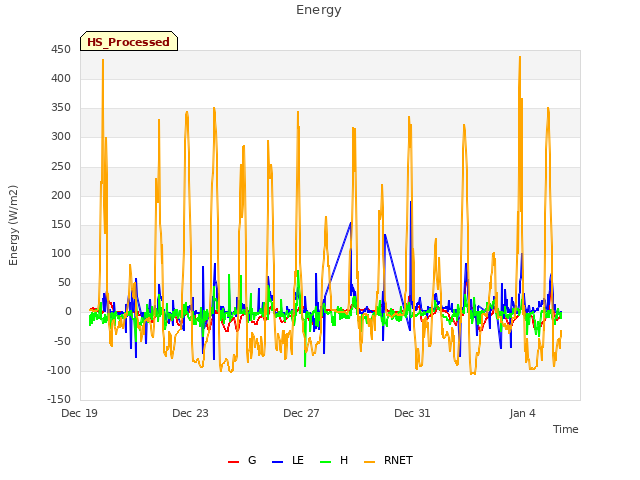Click the -100 y-axis tick label
The width and height of the screenshot is (640, 480).
pos(59,370)
